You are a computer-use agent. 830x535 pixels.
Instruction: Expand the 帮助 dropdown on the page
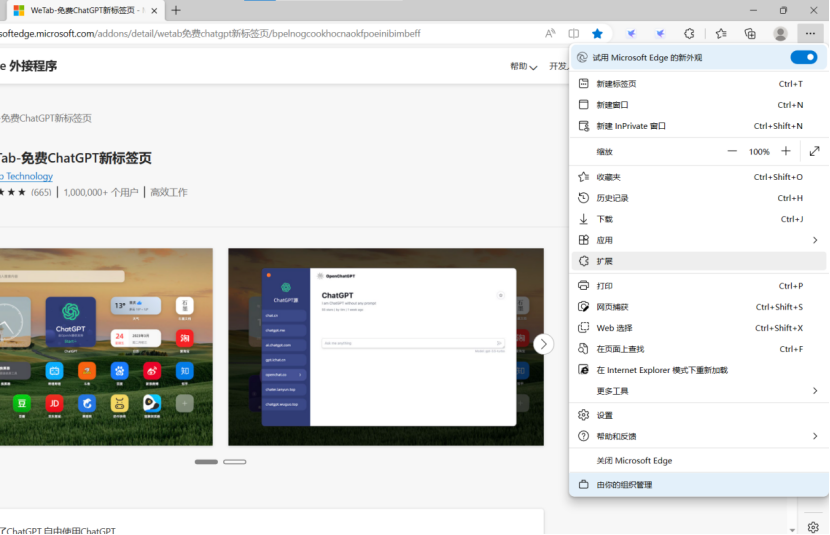523,66
